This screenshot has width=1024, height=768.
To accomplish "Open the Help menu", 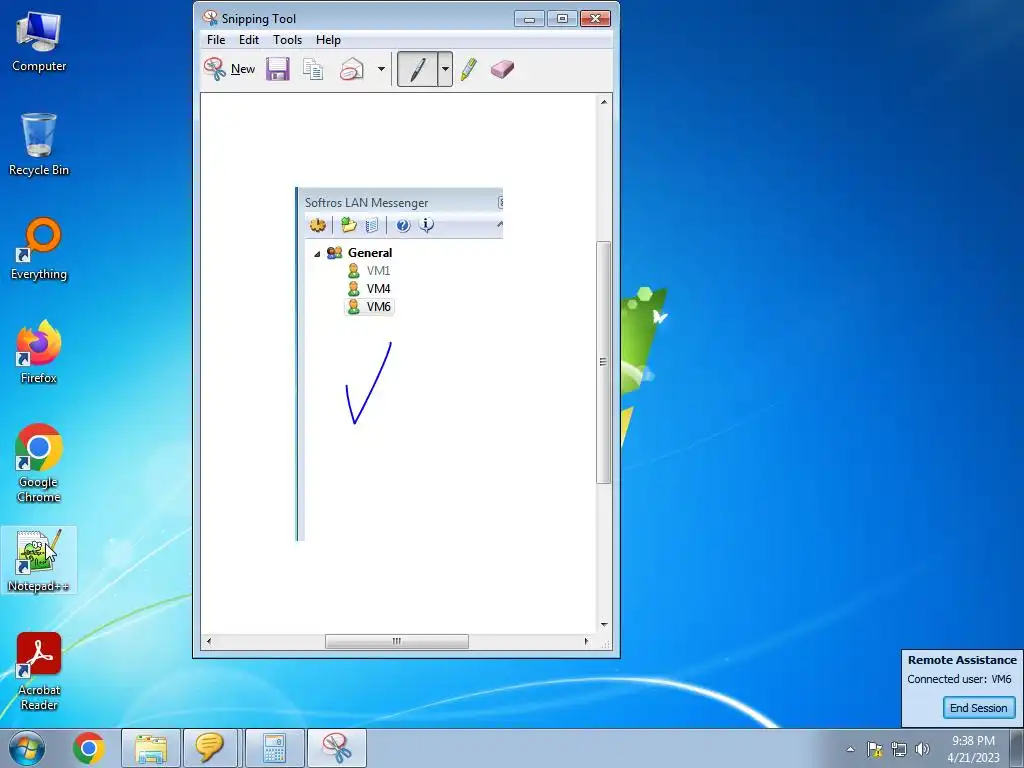I will pyautogui.click(x=328, y=40).
